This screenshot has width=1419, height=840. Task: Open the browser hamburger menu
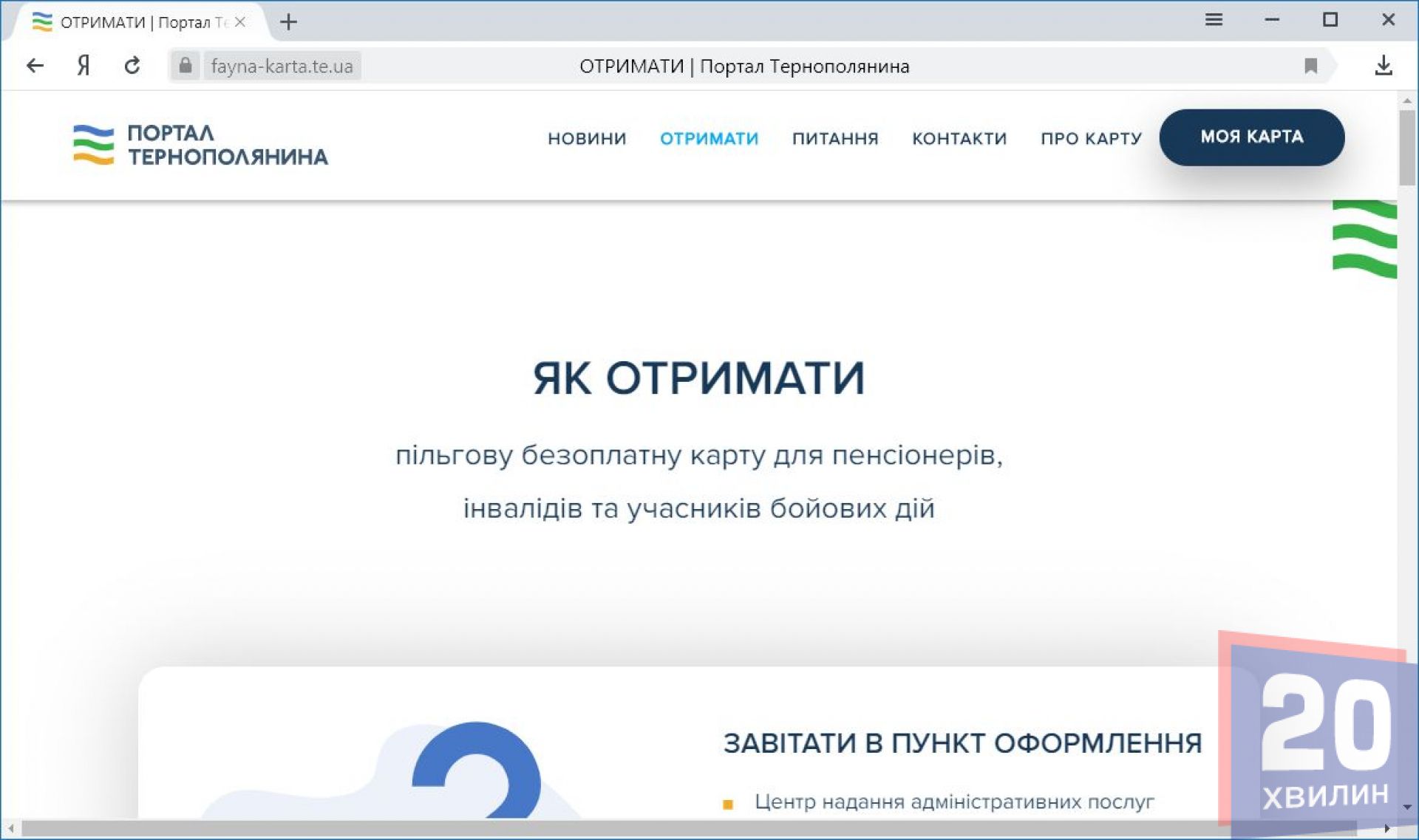1213,20
